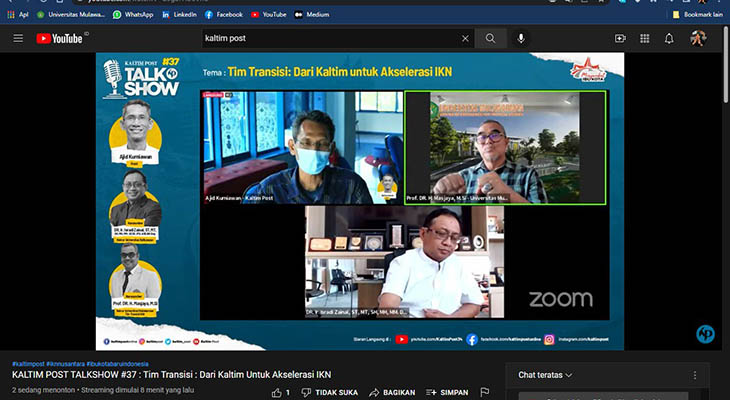Open the Apl apps bookmark
Screen dimensions: 730x400
pos(18,14)
